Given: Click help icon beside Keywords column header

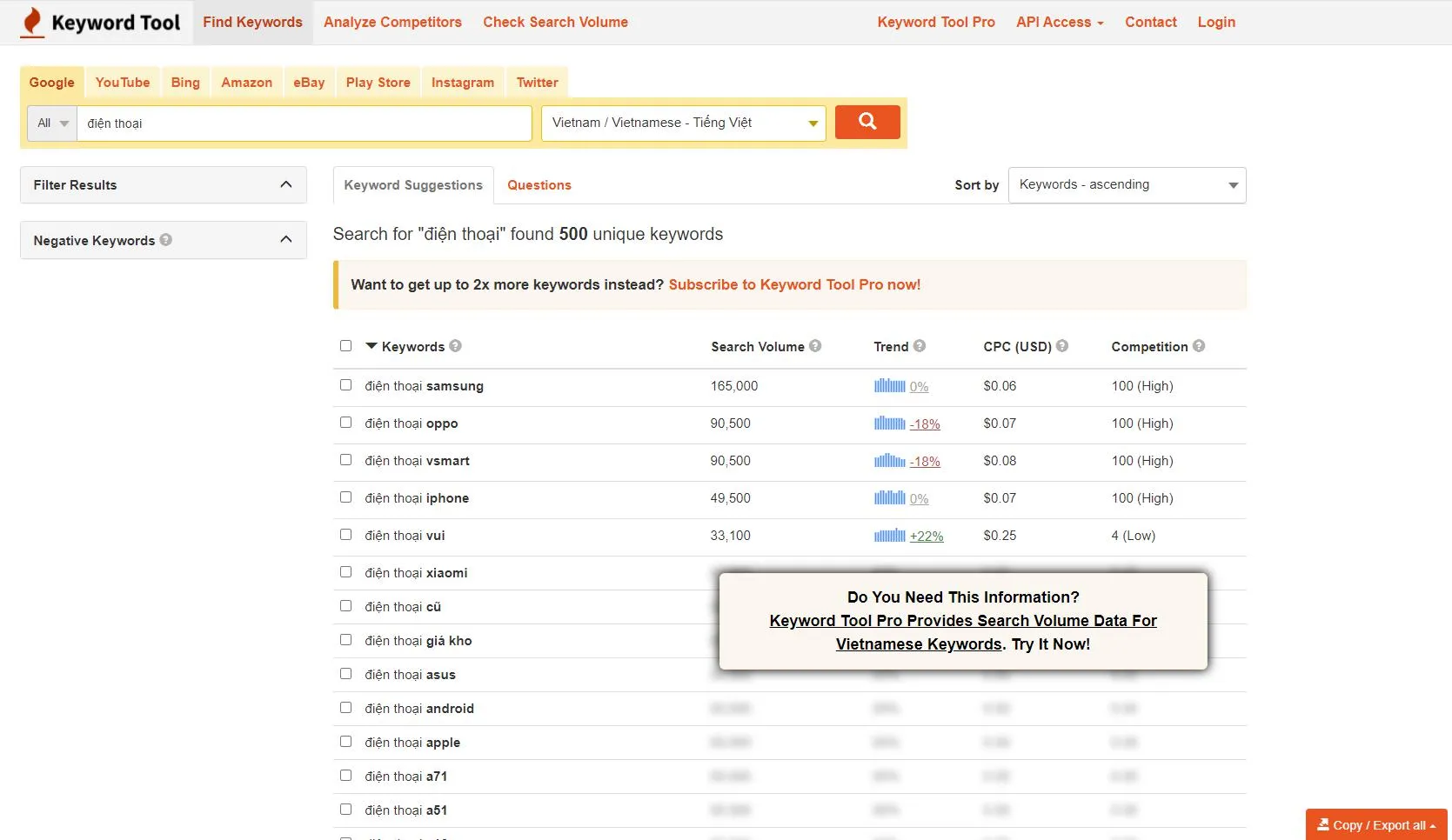Looking at the screenshot, I should click(456, 346).
